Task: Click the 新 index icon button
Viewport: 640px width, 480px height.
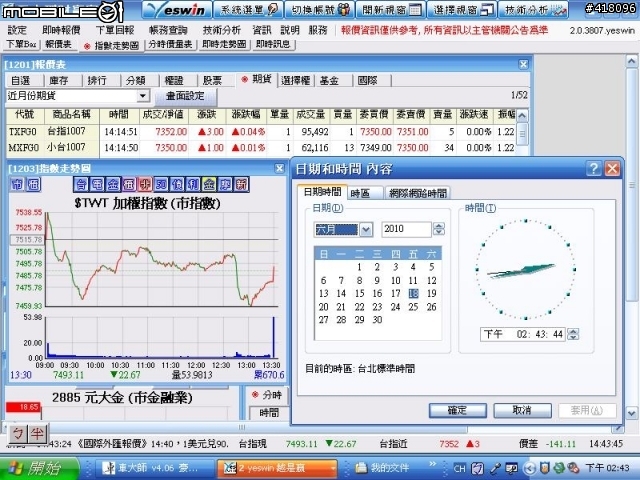Action: [241, 185]
